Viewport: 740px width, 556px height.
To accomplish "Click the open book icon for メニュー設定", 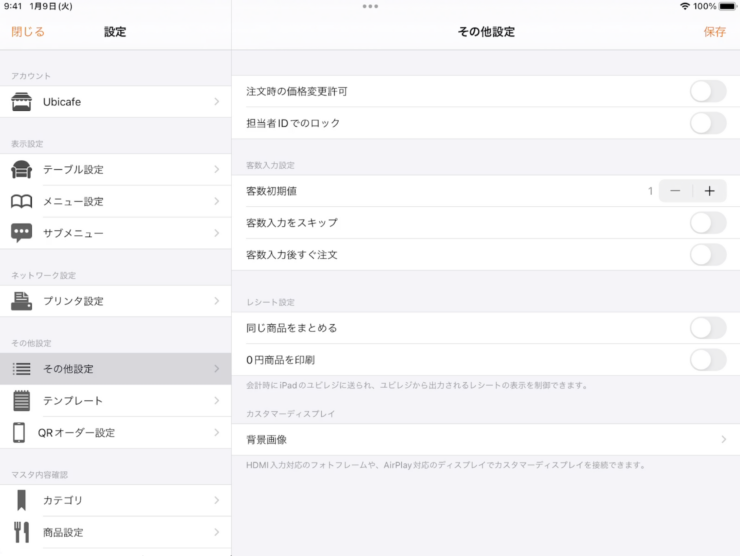I will coord(21,202).
